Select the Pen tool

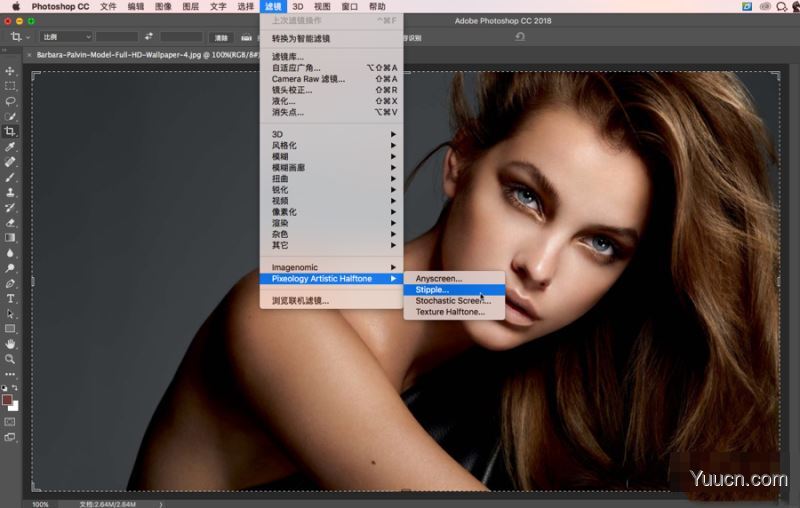[x=10, y=283]
